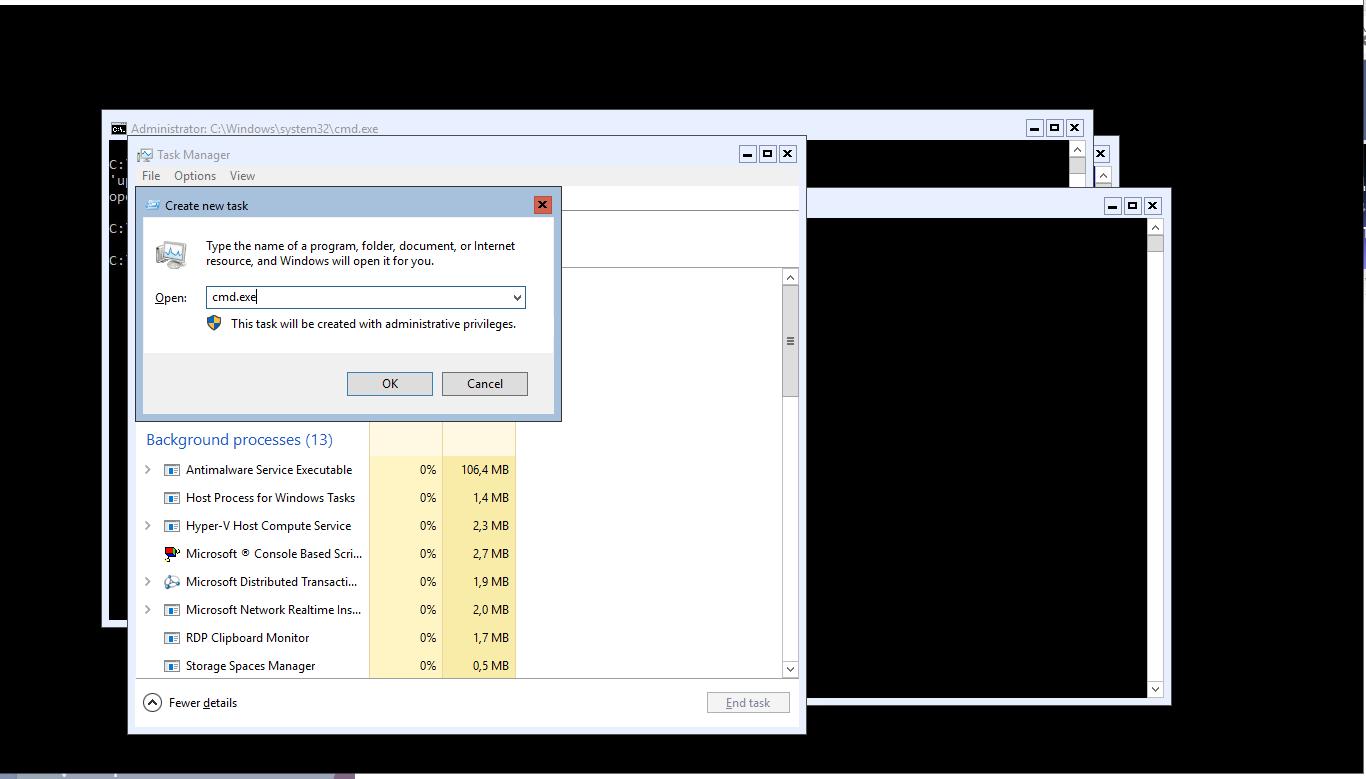Click Task Manager list scroll up arrow

790,277
